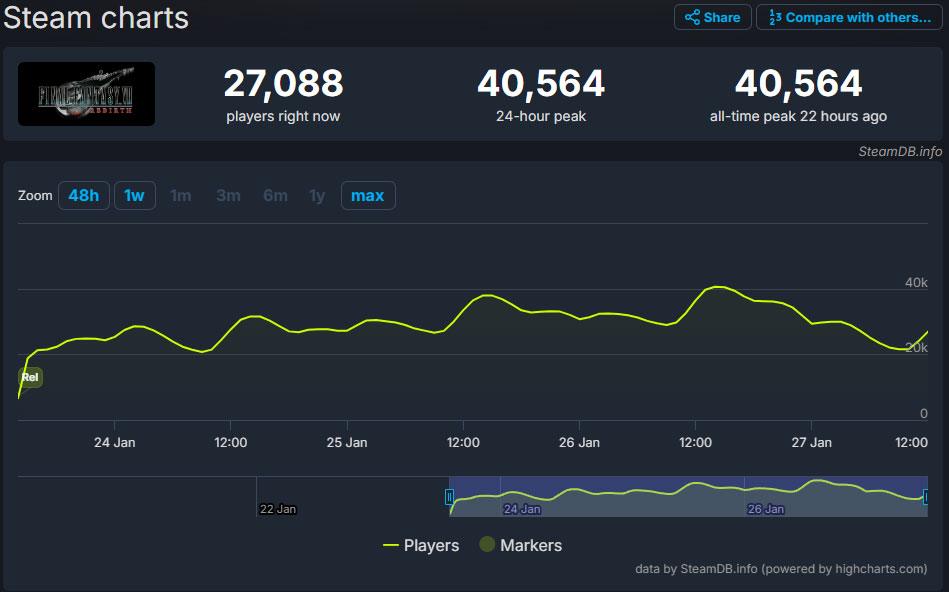Click the SteamDB.info watermark link
The height and width of the screenshot is (592, 949).
tap(899, 152)
